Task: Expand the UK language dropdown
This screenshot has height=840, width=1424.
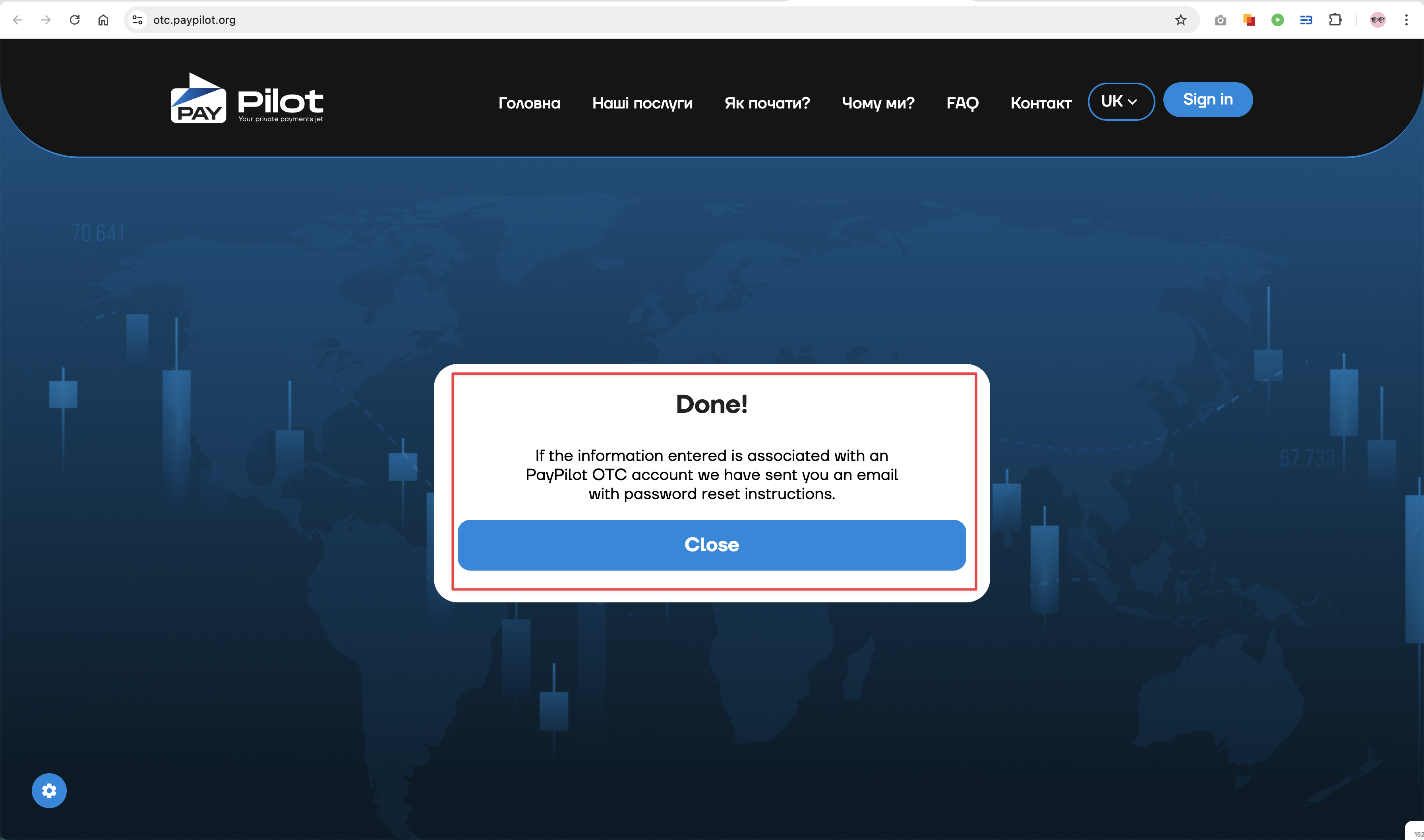Action: (x=1120, y=101)
